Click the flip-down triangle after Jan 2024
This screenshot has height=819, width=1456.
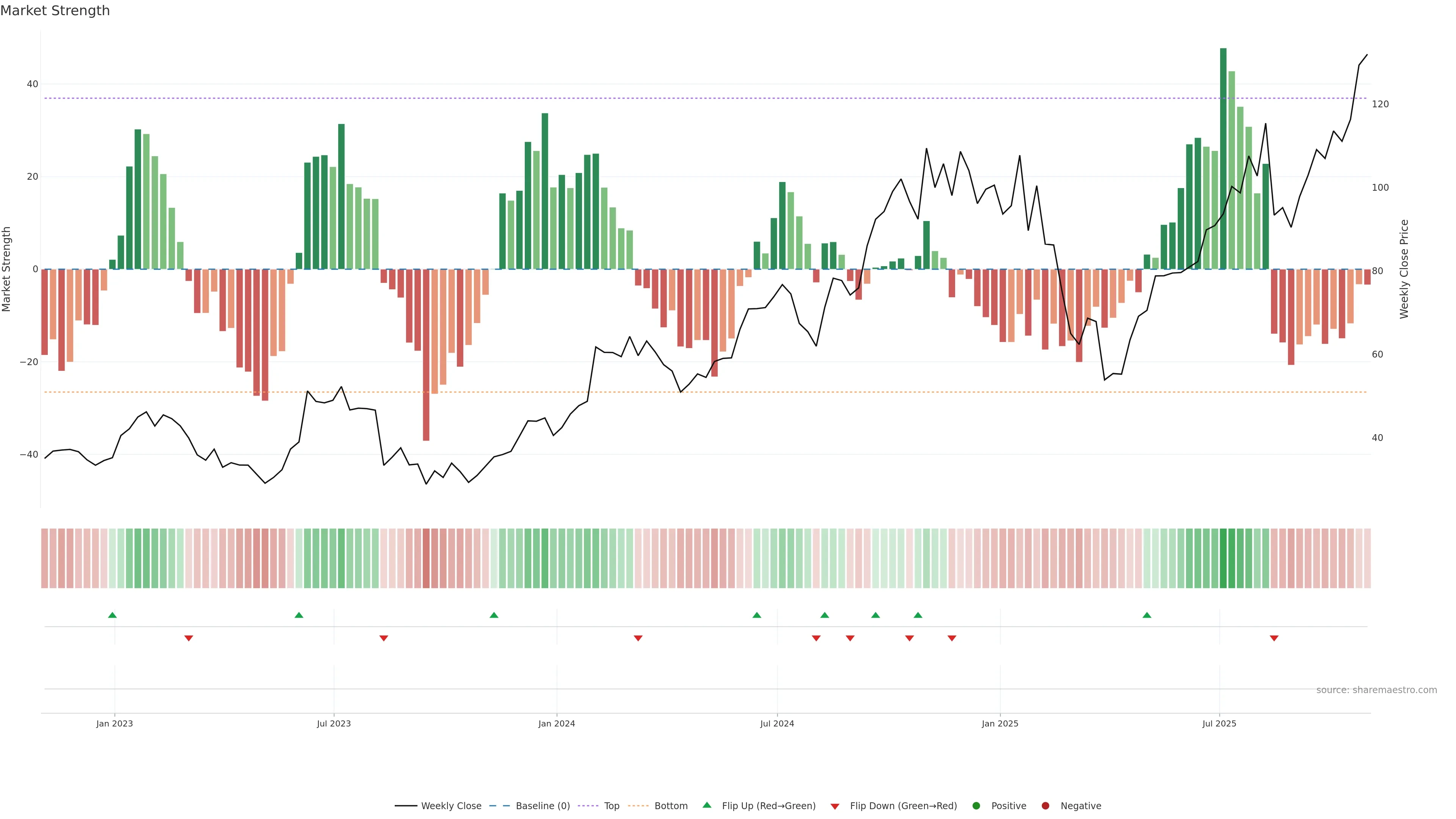tap(638, 638)
